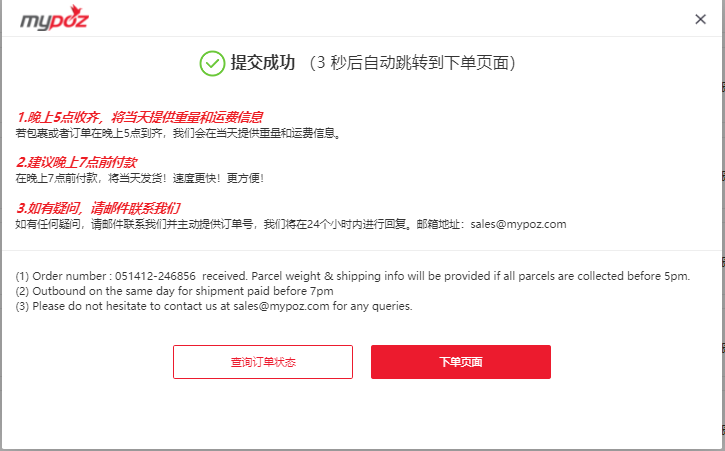
Task: Click red heading 3.如有疑问，请邮件联系我们
Action: coord(98,208)
